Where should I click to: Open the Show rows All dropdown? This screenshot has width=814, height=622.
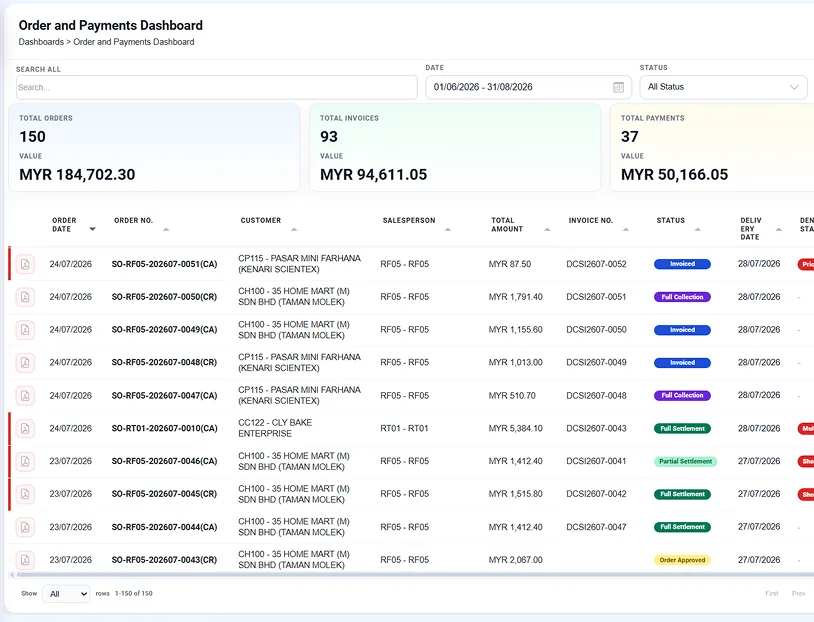(x=66, y=594)
